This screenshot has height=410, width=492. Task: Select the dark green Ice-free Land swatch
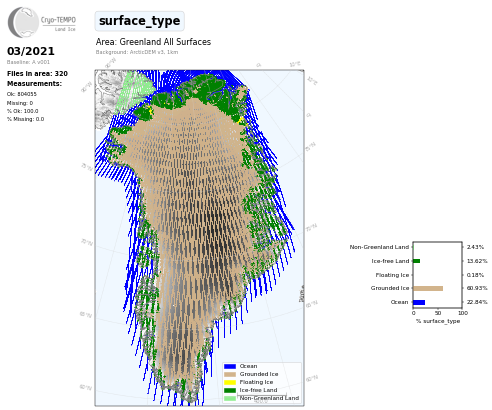[x=230, y=390]
